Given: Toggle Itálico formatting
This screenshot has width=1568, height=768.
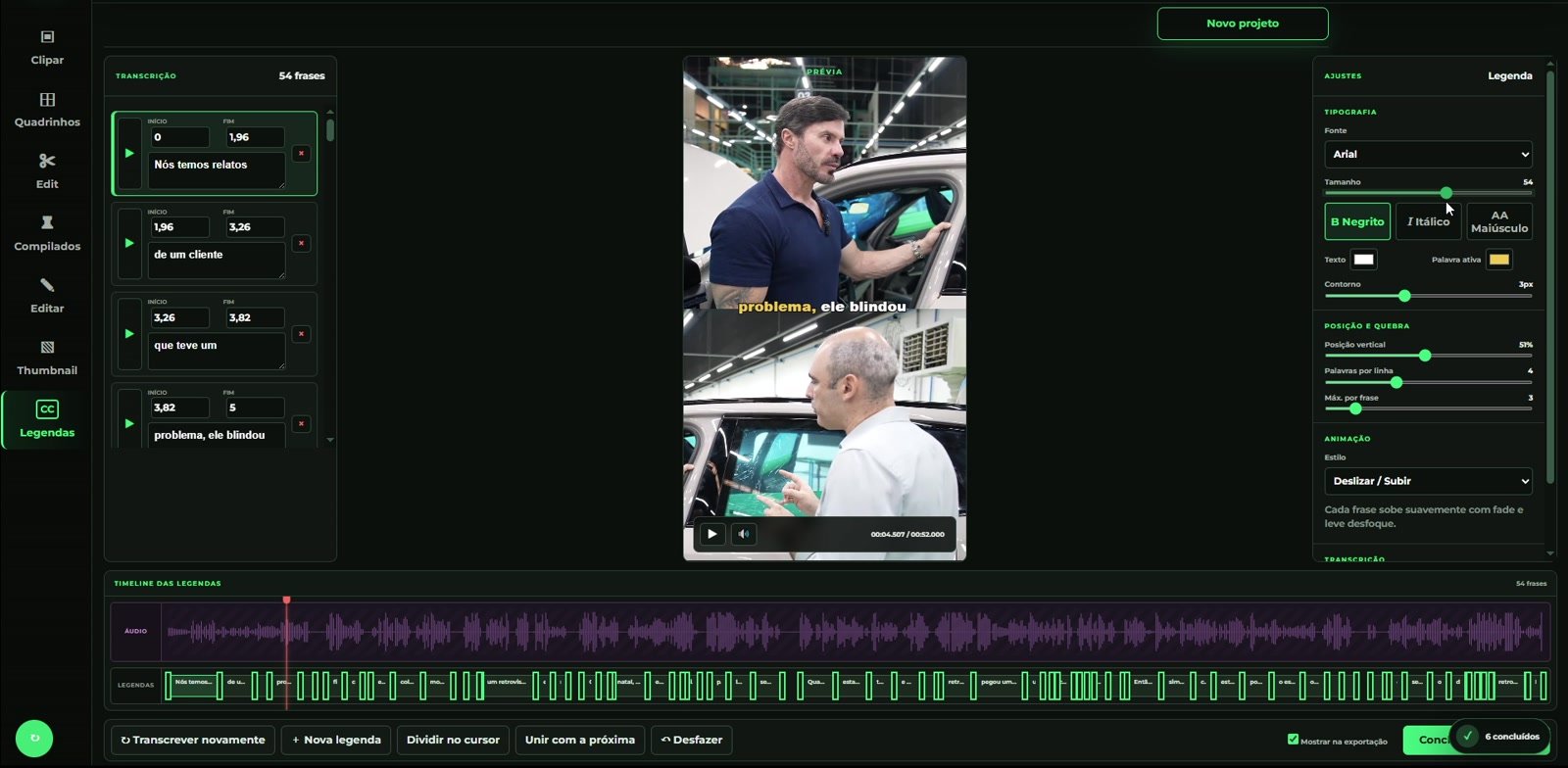Looking at the screenshot, I should (x=1428, y=221).
